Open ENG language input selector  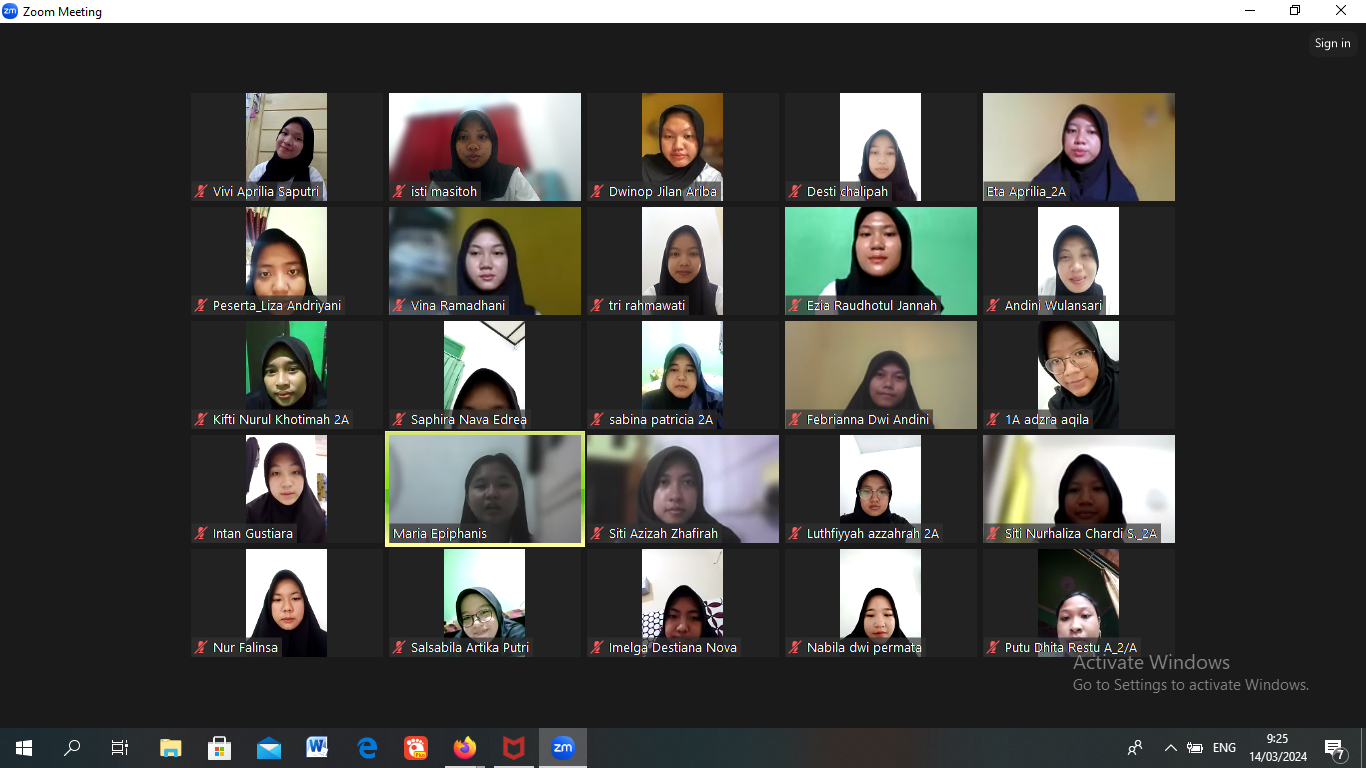(x=1224, y=747)
